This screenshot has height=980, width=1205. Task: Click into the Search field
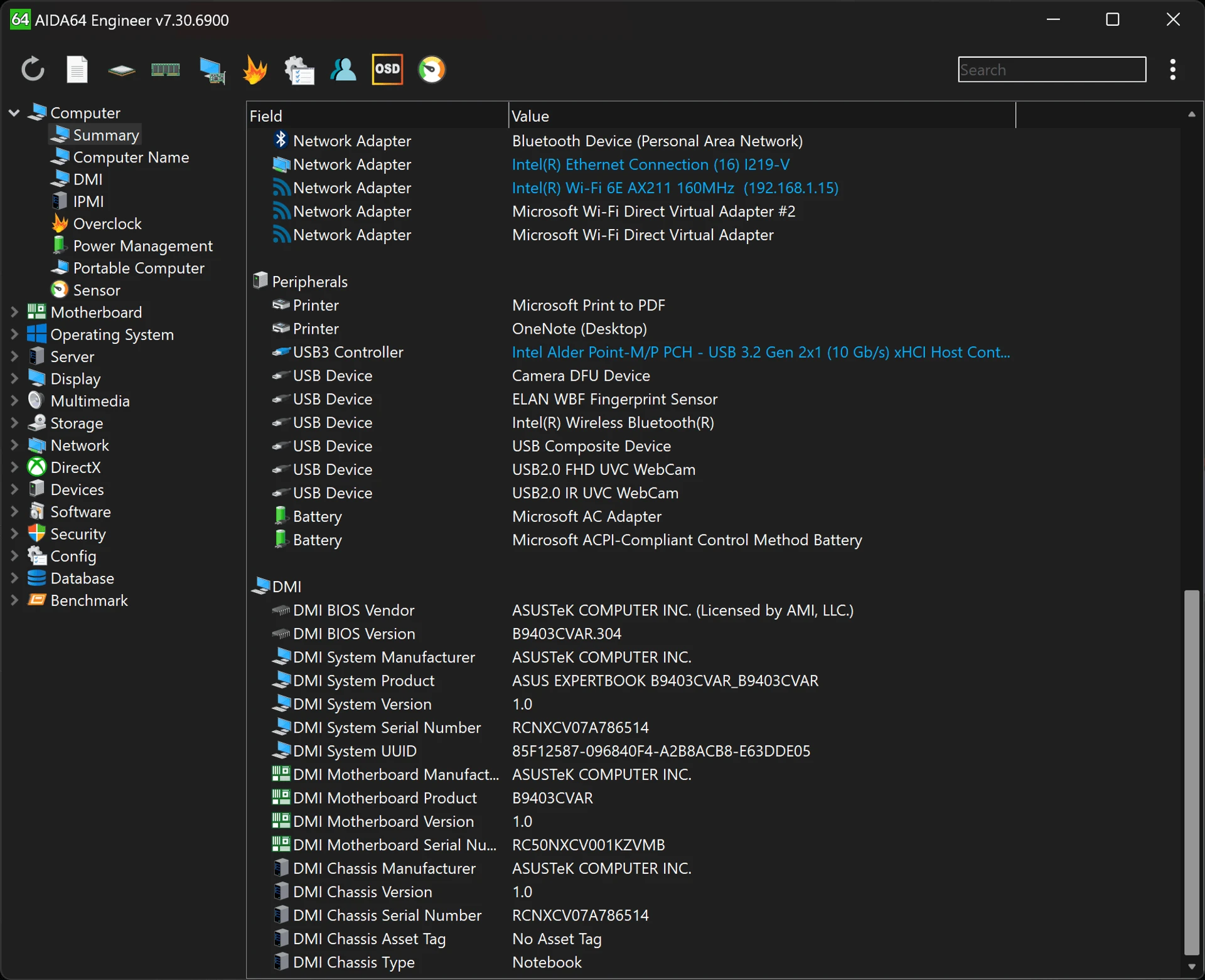point(1052,70)
